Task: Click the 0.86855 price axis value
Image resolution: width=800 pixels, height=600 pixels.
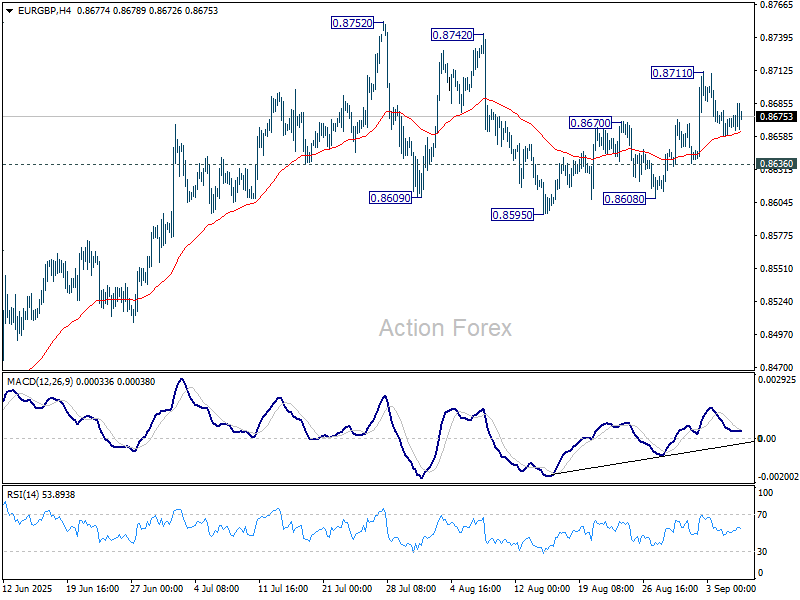Action: 777,104
